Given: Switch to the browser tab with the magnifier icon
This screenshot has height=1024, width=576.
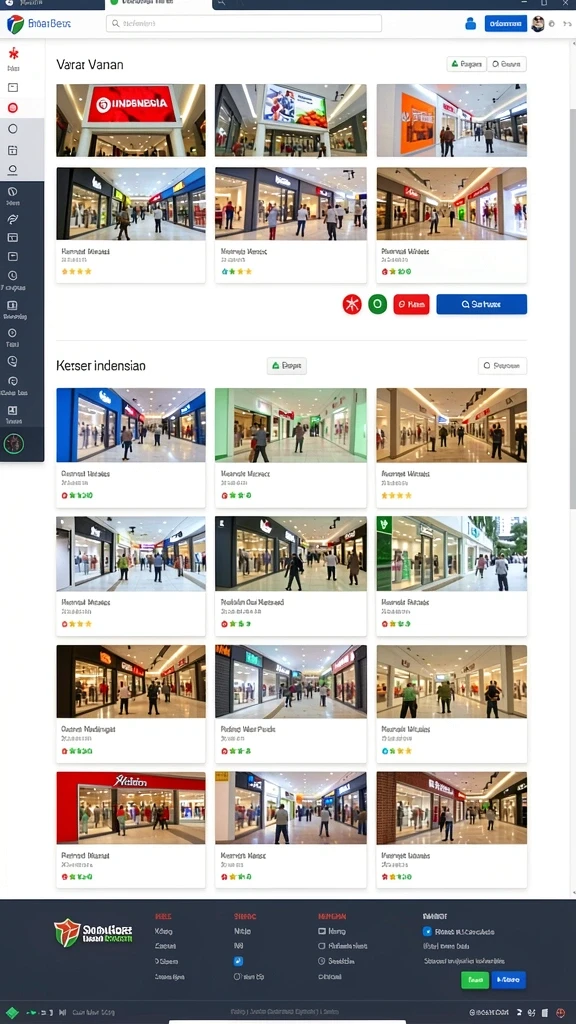Looking at the screenshot, I should point(222,3).
